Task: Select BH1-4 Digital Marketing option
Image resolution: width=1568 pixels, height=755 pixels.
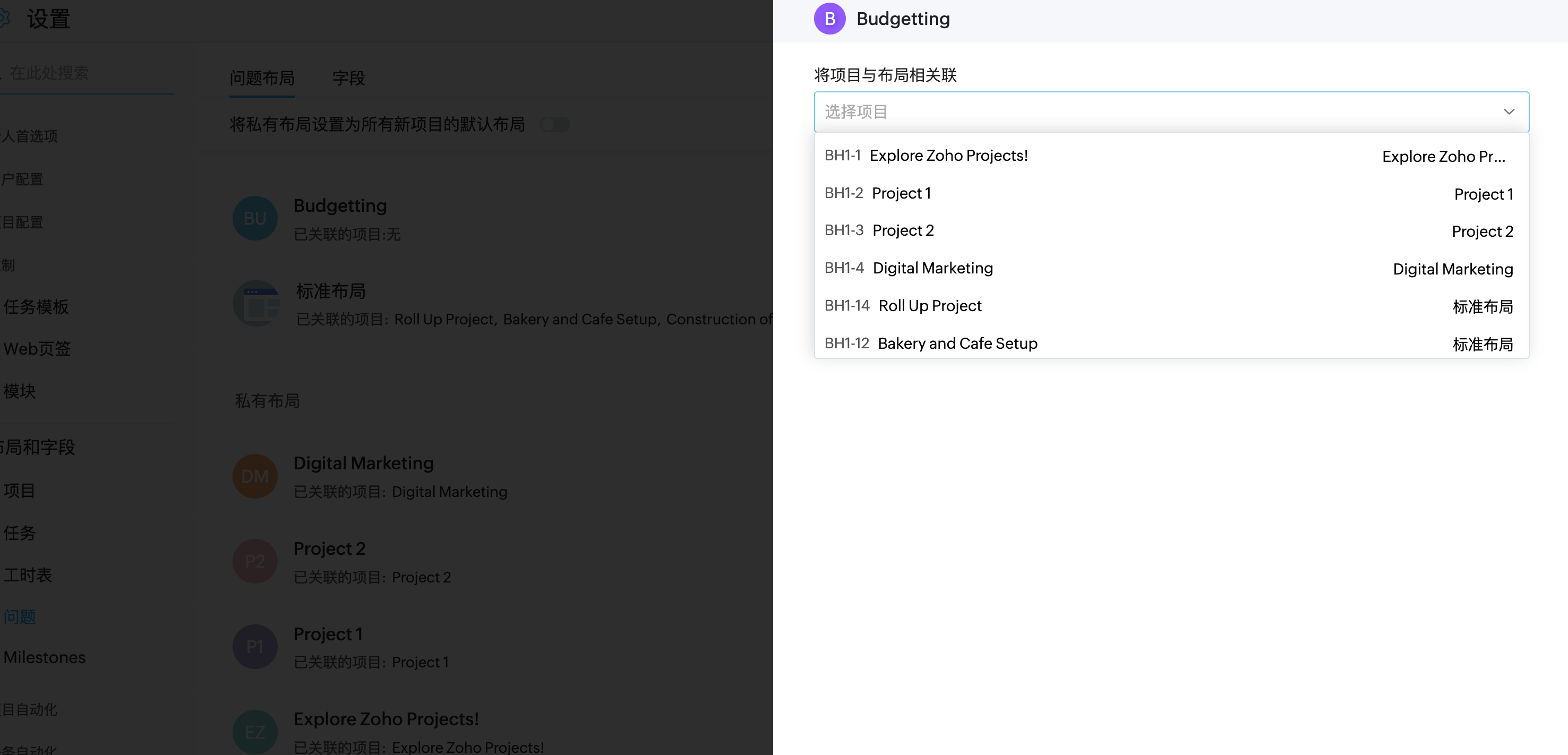Action: [932, 268]
